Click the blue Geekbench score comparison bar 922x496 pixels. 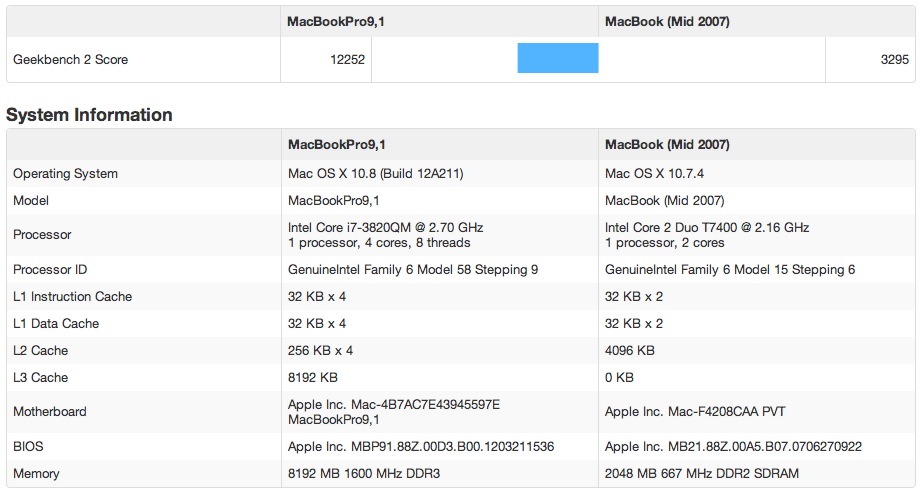(557, 58)
